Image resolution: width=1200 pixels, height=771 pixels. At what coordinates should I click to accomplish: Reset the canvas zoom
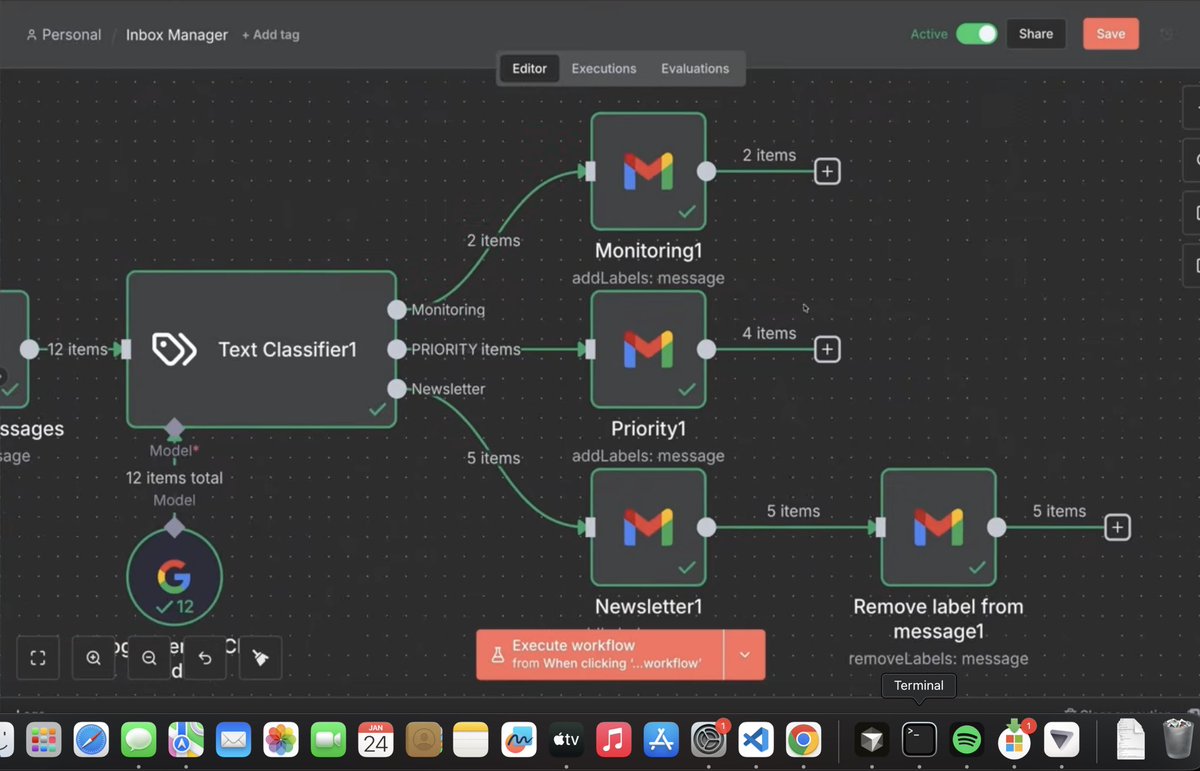tap(205, 658)
